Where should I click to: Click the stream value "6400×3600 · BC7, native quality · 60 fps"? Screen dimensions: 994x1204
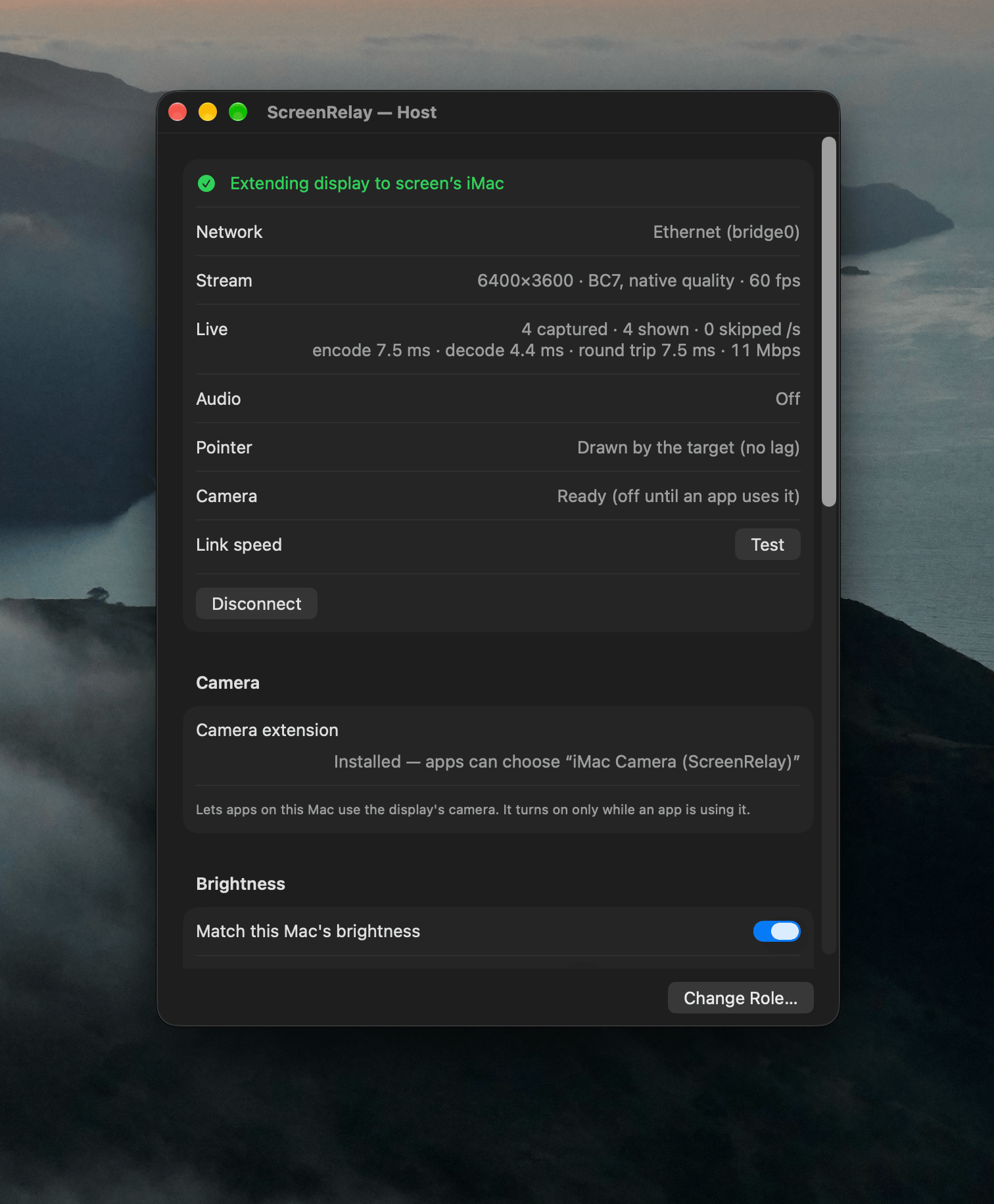tap(638, 281)
